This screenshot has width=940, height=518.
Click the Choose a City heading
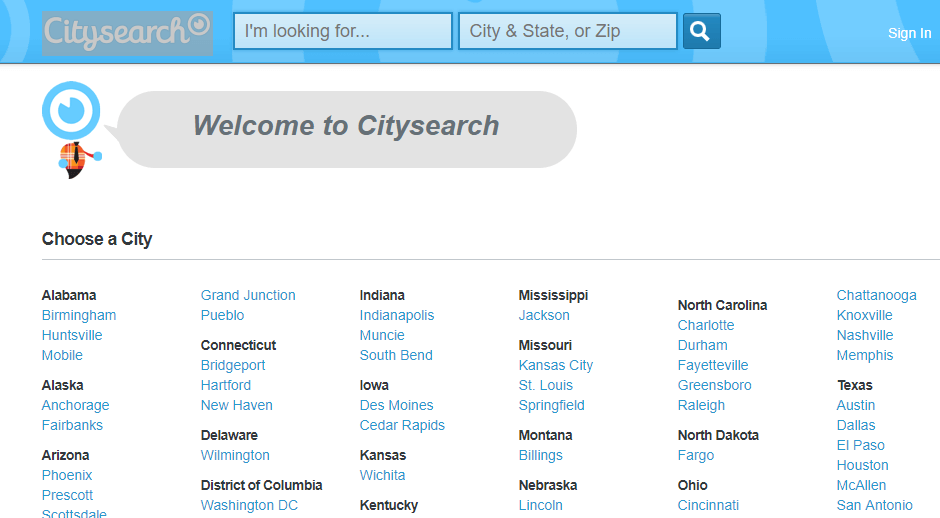click(97, 239)
